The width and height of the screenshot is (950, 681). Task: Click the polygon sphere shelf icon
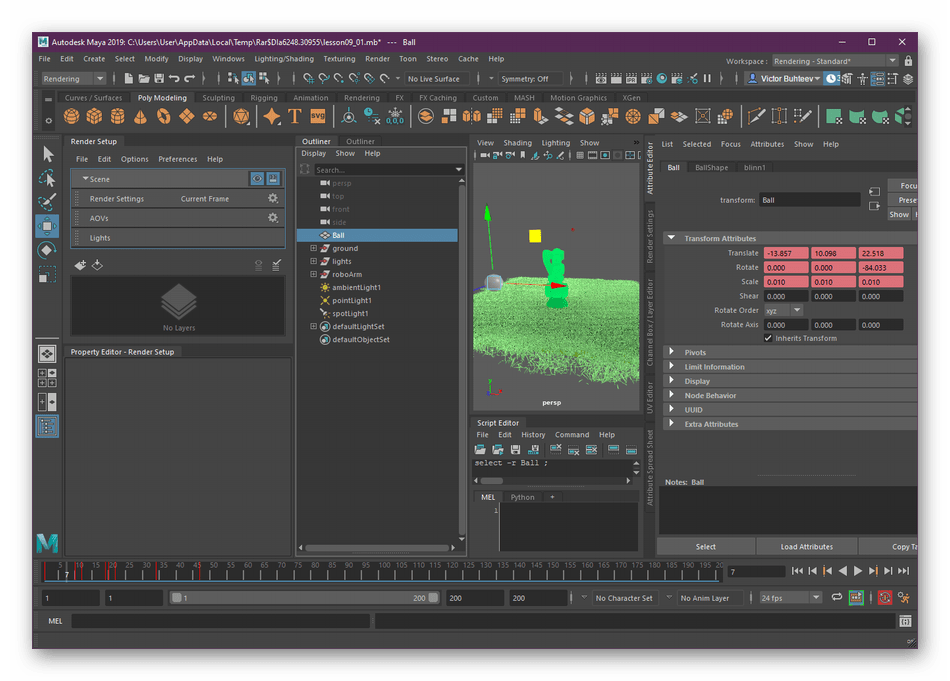[71, 116]
